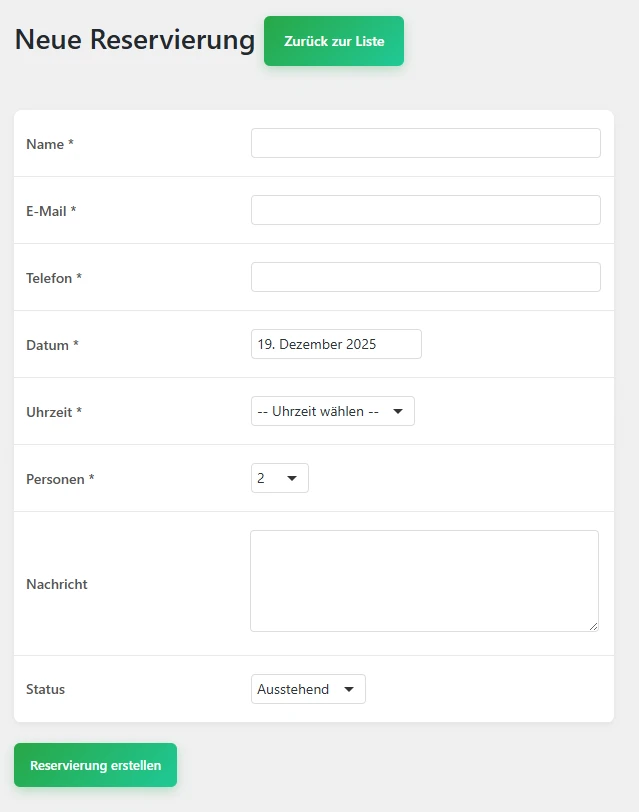Image resolution: width=639 pixels, height=812 pixels.
Task: Click inside the Nachricht text area
Action: point(424,581)
